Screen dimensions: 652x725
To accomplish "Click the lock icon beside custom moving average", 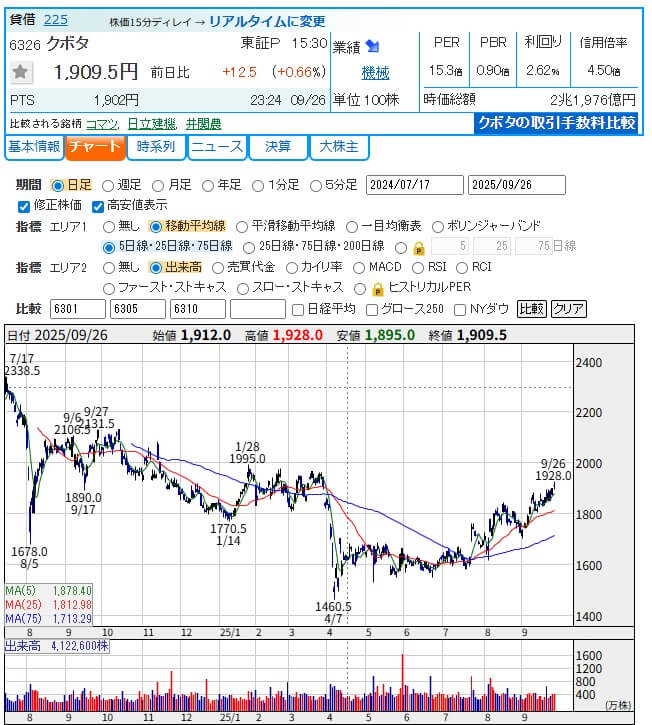I will coord(419,247).
